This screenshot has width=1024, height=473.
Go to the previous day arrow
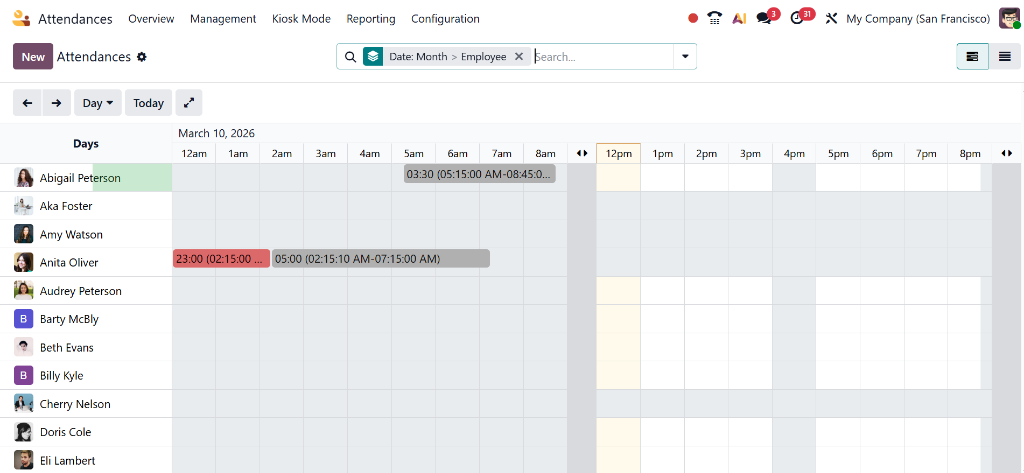coord(28,103)
